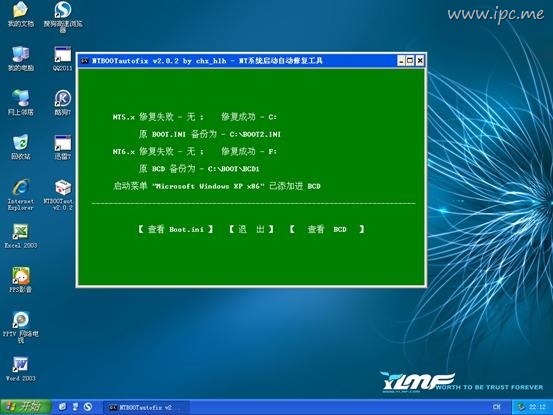553x415 pixels.
Task: Close the NTBOOTautofix window
Action: pyautogui.click(x=420, y=61)
